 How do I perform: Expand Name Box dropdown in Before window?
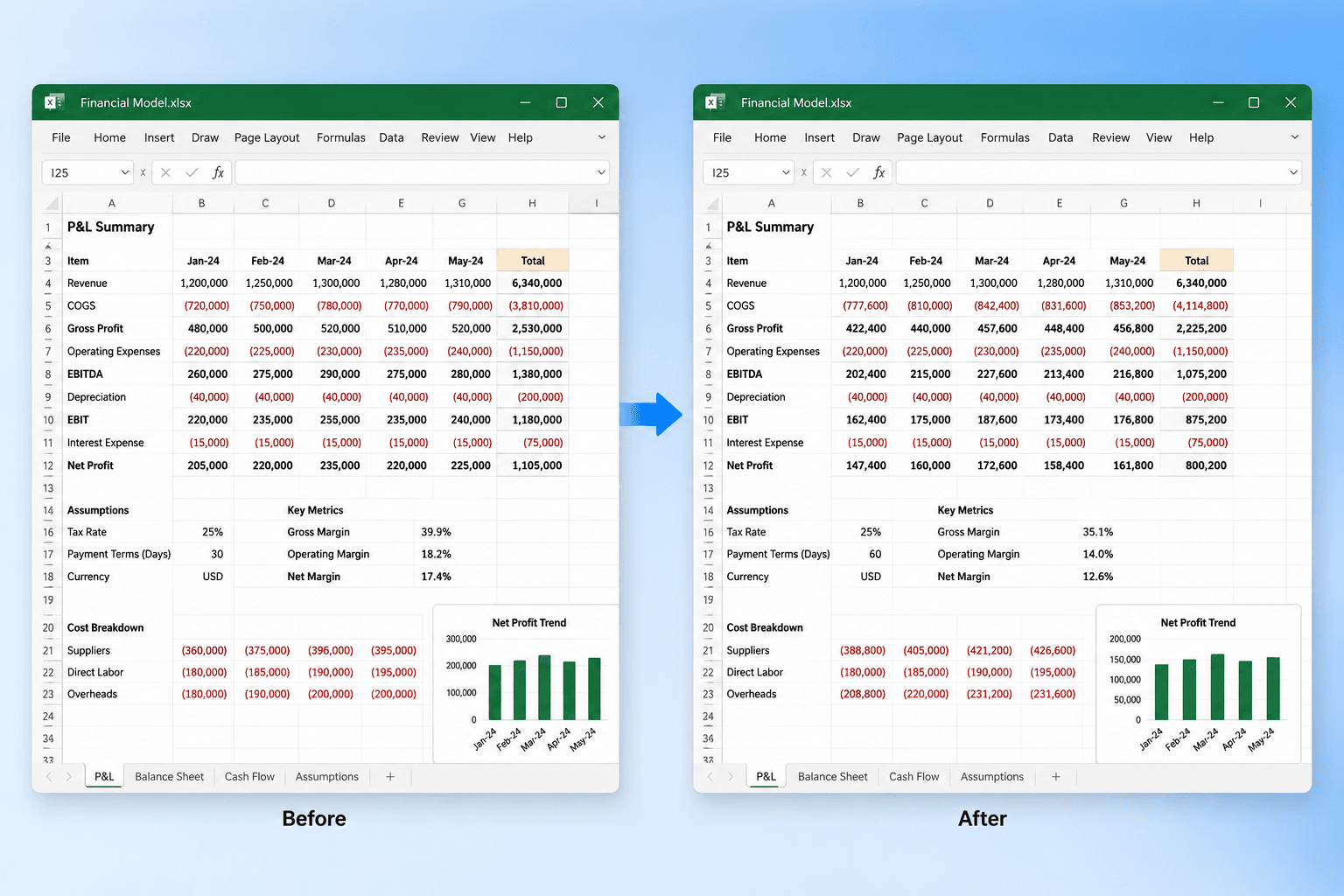click(125, 172)
